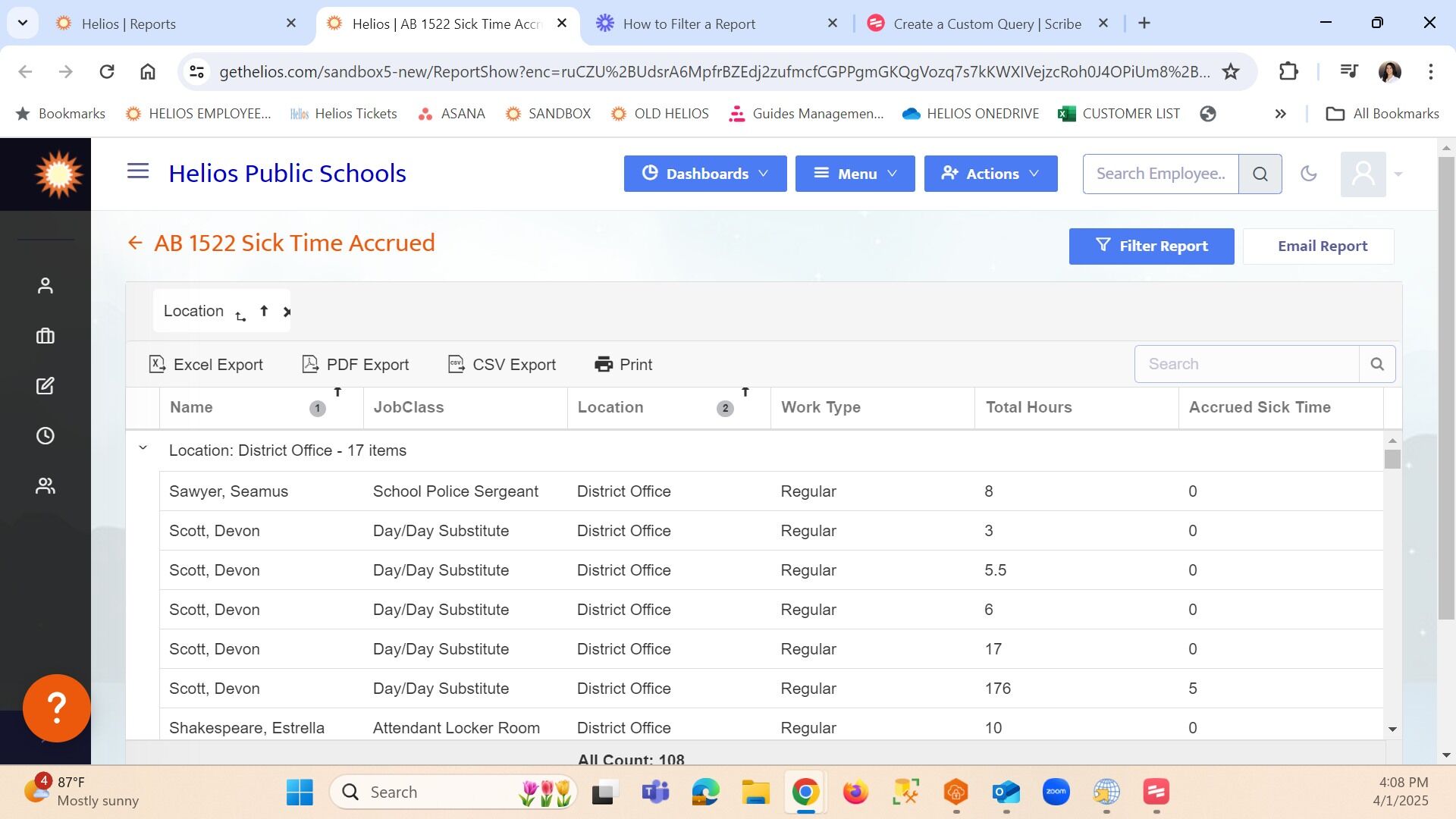Remove the Location grouping chip
This screenshot has height=819, width=1456.
[x=287, y=312]
